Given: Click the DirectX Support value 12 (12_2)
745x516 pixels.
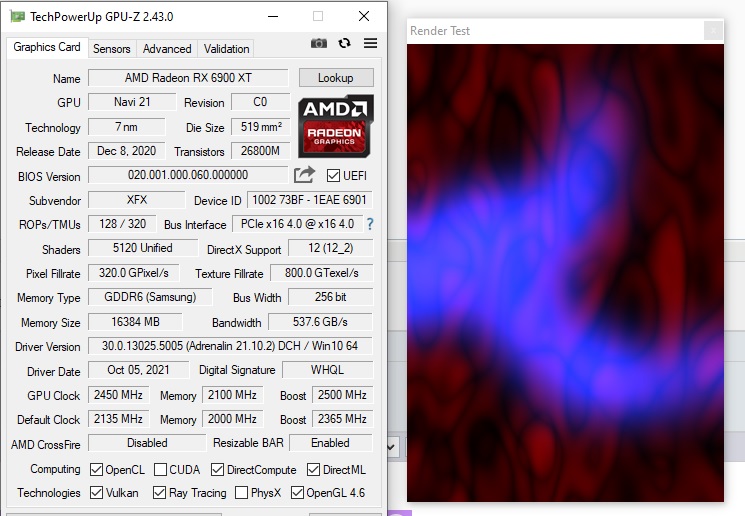Looking at the screenshot, I should tap(331, 248).
